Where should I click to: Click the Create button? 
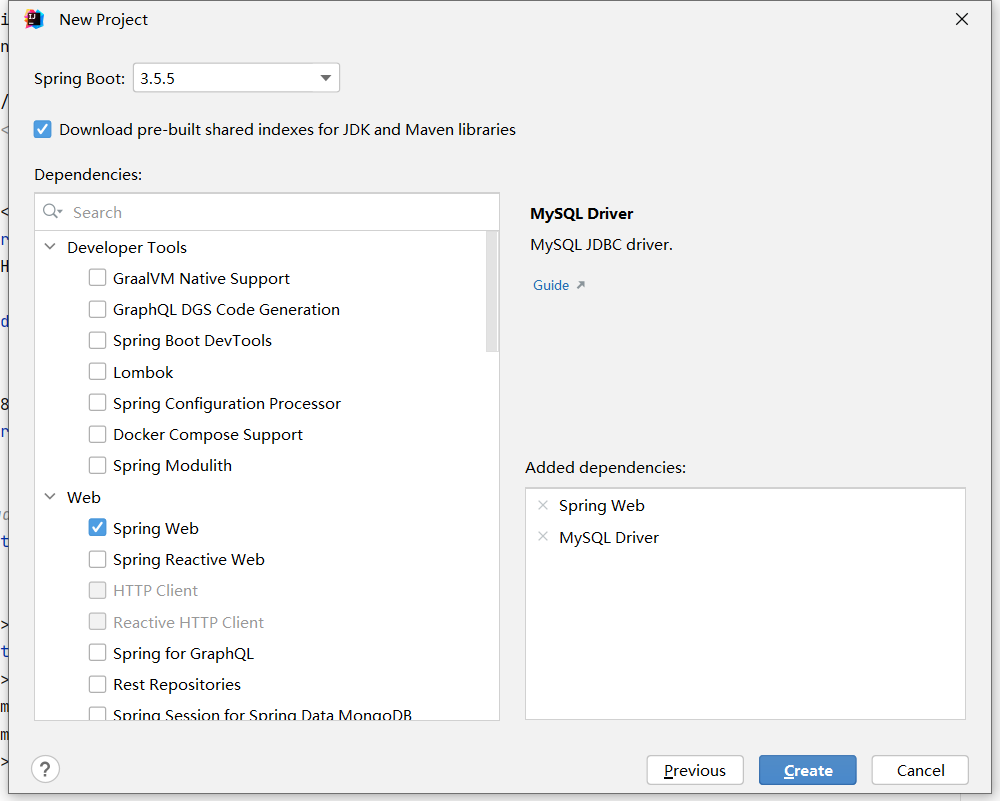click(807, 770)
